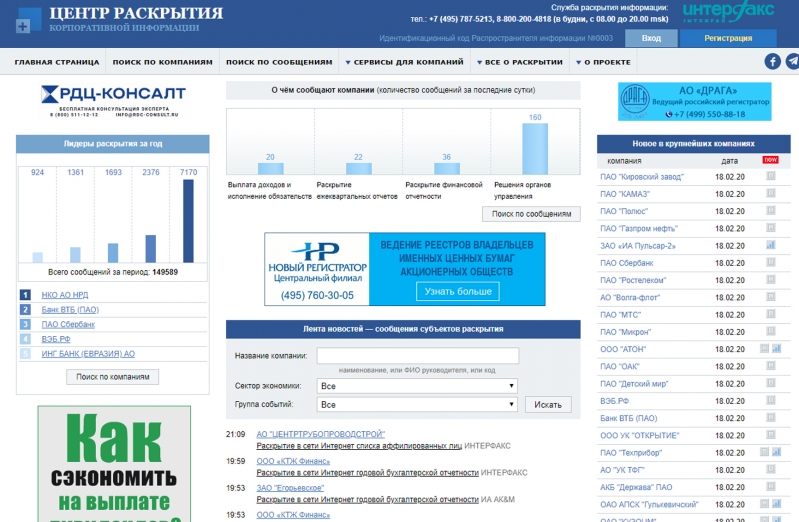This screenshot has width=799, height=522.
Task: Open document icon for АКБ "Держава" ПАО
Action: pyautogui.click(x=771, y=487)
